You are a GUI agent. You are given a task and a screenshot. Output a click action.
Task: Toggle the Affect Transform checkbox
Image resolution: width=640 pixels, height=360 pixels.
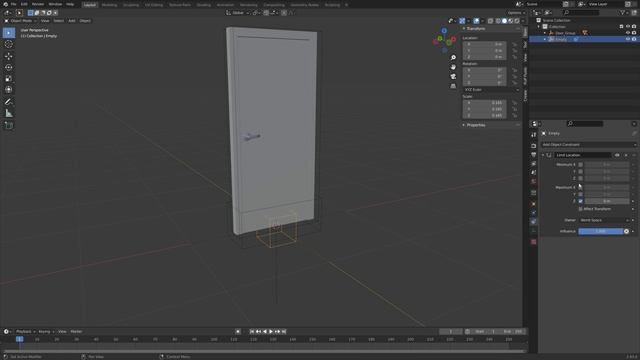pos(580,209)
